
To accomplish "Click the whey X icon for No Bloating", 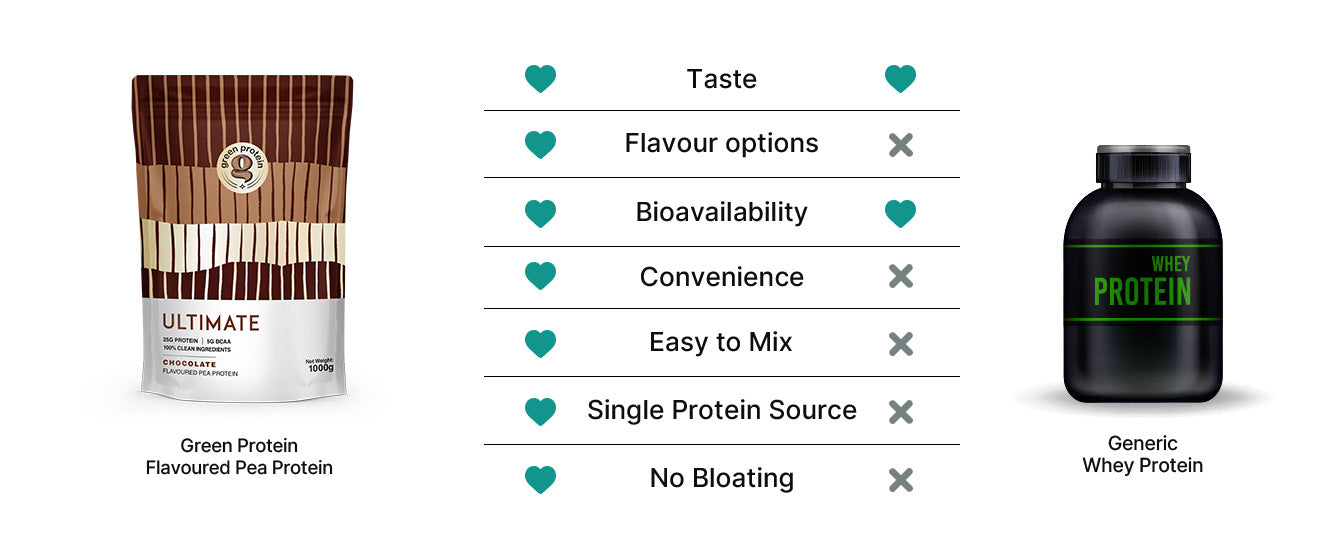I will [x=900, y=480].
